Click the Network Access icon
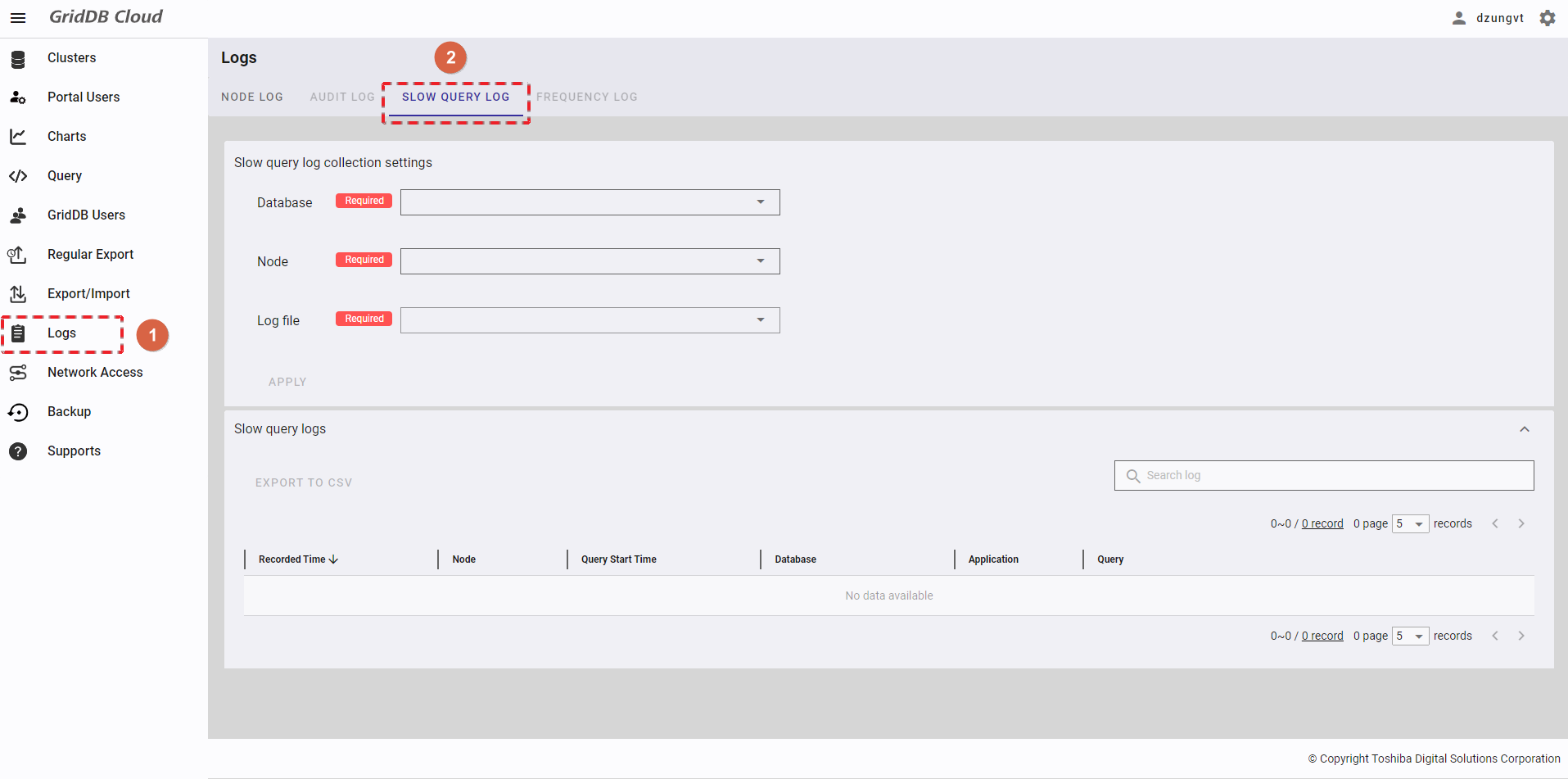 click(x=18, y=373)
